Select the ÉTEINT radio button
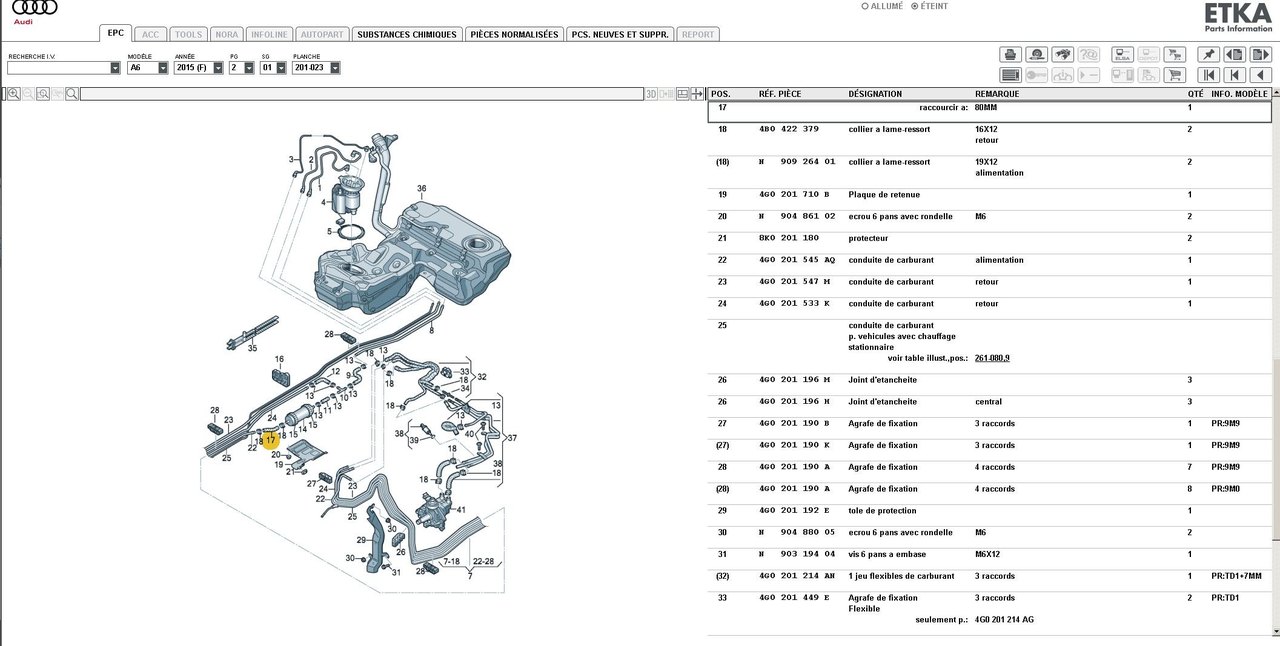Screen dimensions: 1280x646 point(914,6)
